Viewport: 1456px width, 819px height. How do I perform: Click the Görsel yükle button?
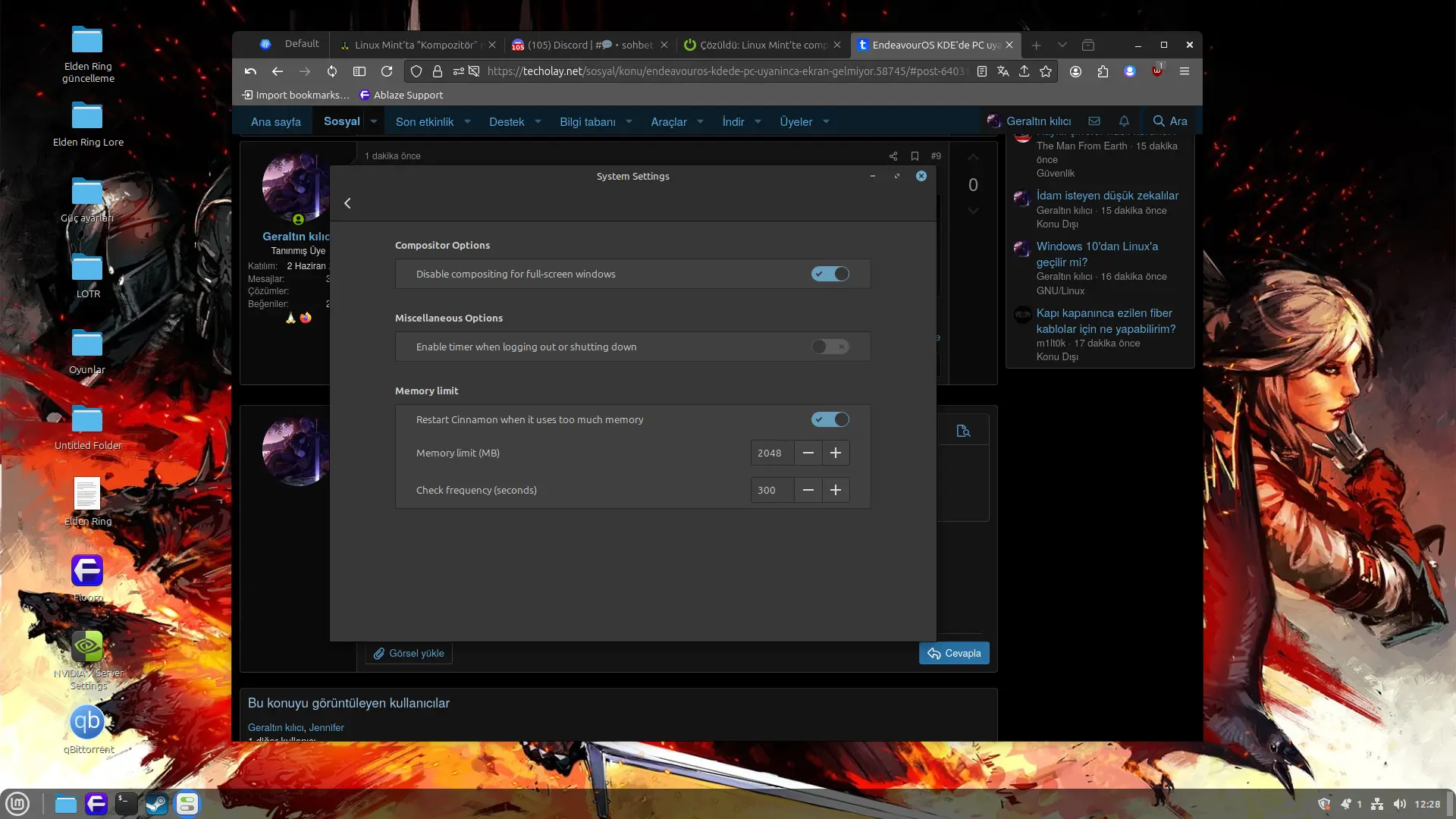tap(409, 653)
